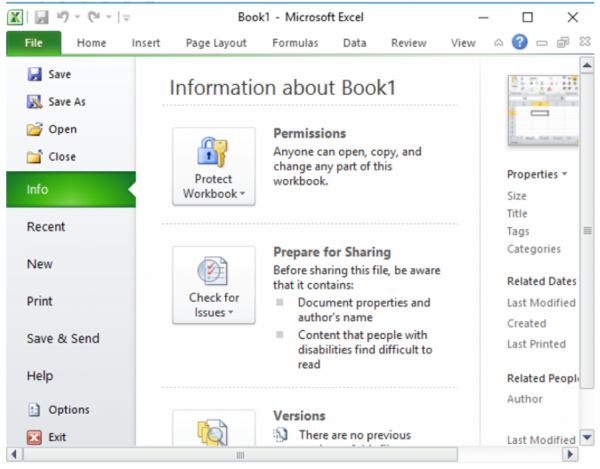The height and width of the screenshot is (469, 600).
Task: Click the workbook Close Window icon in the ribbon
Action: pyautogui.click(x=585, y=42)
